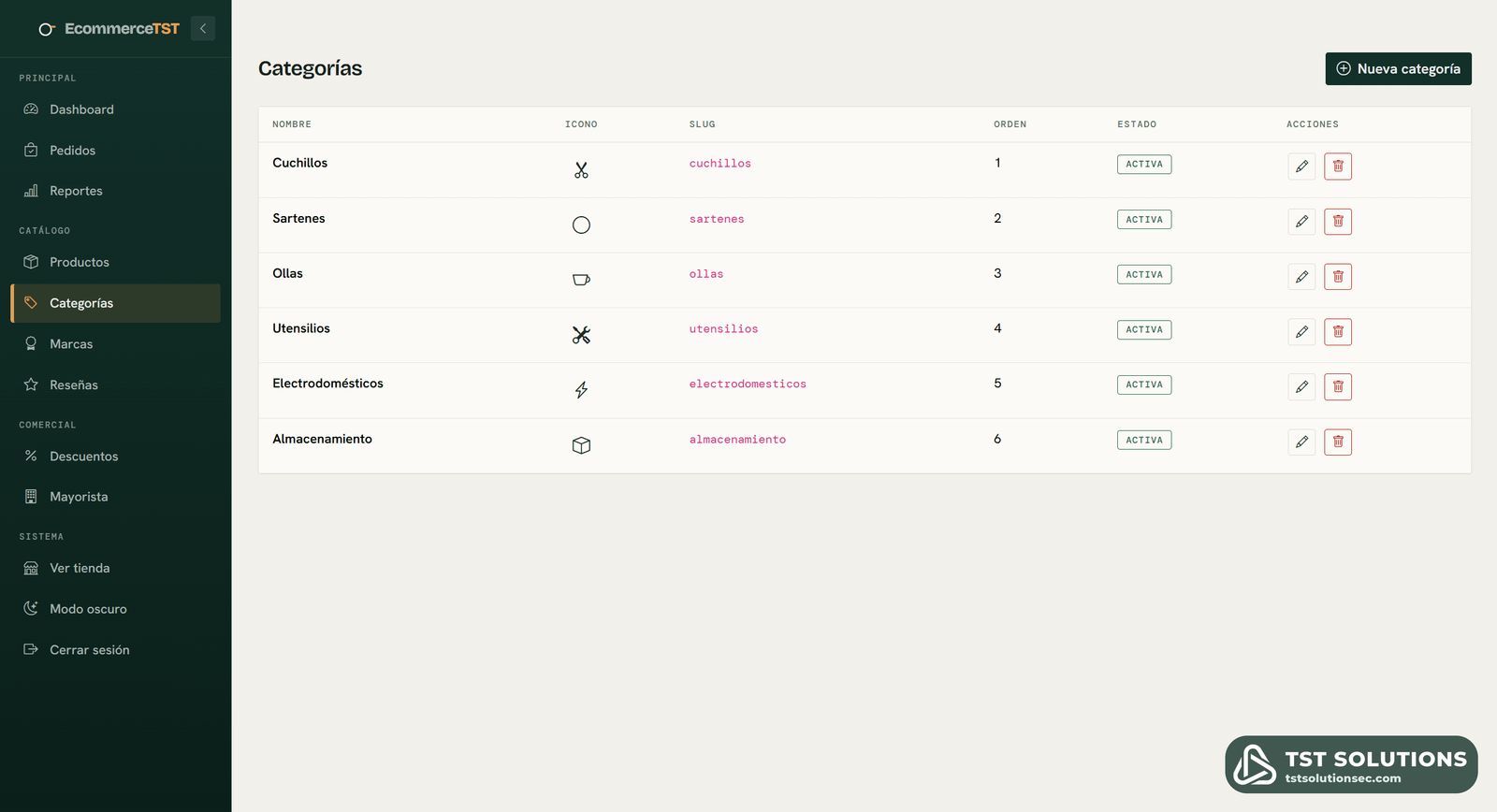Click the lightning icon for Electrodomésticos
Image resolution: width=1497 pixels, height=812 pixels.
[581, 390]
